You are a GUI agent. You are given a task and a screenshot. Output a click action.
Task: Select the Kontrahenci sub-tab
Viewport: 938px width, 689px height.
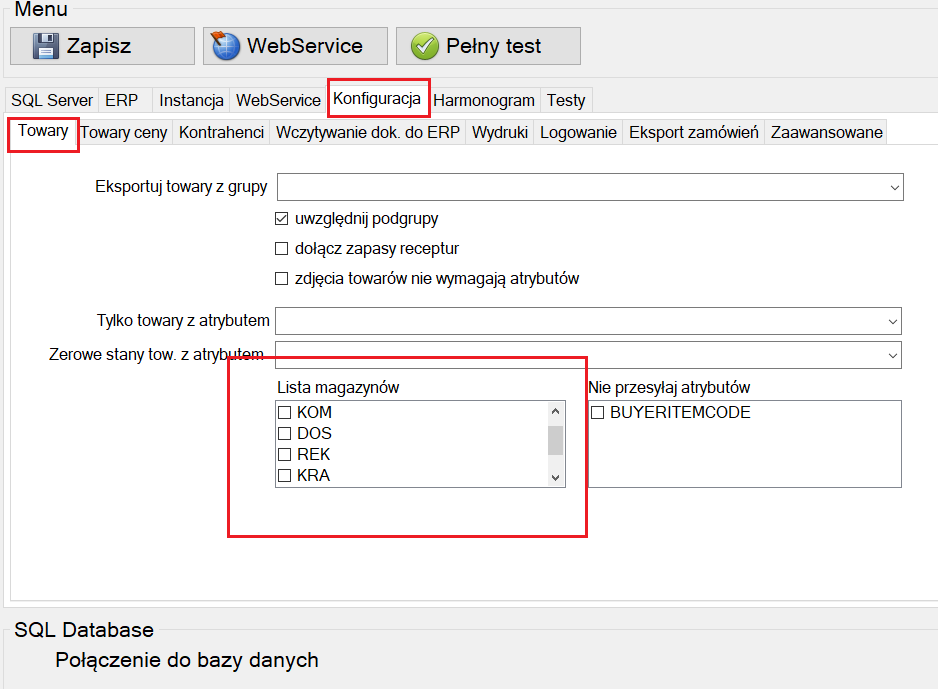coord(221,132)
